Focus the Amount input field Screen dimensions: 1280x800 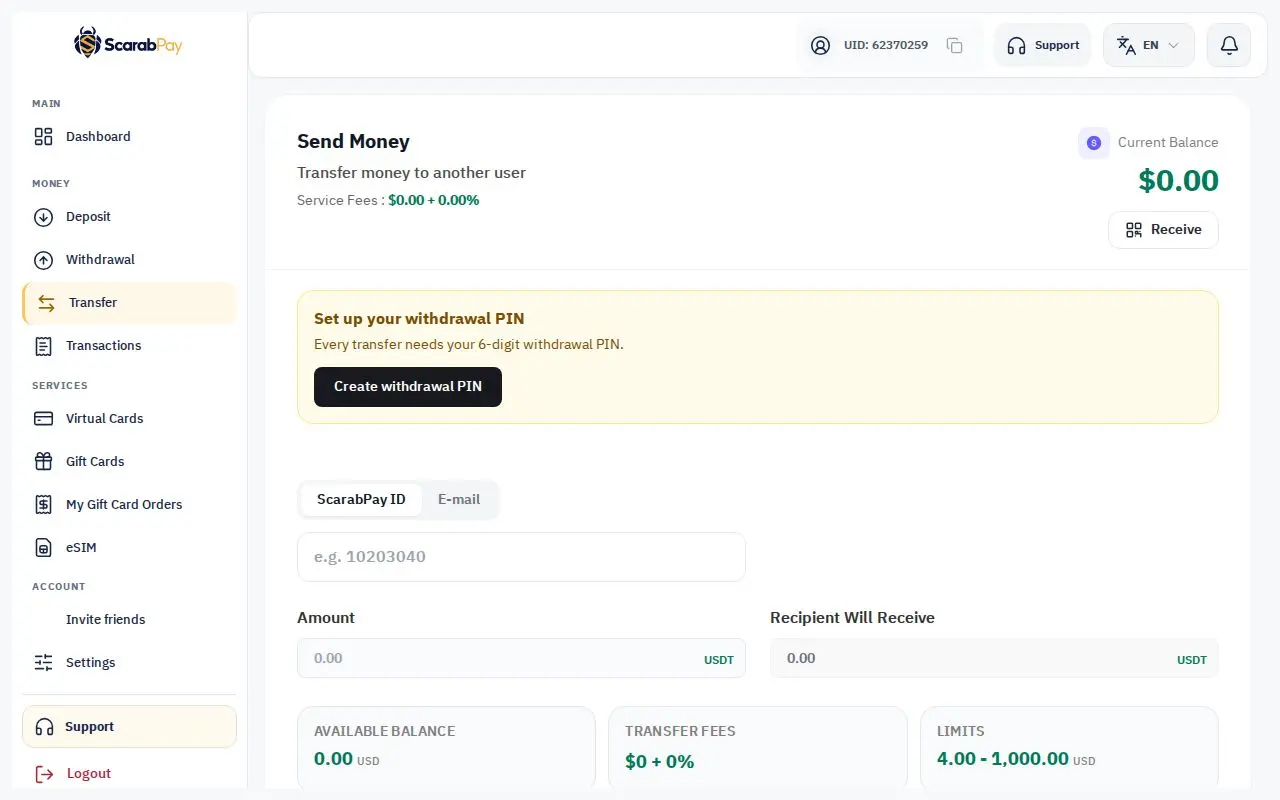coord(521,658)
